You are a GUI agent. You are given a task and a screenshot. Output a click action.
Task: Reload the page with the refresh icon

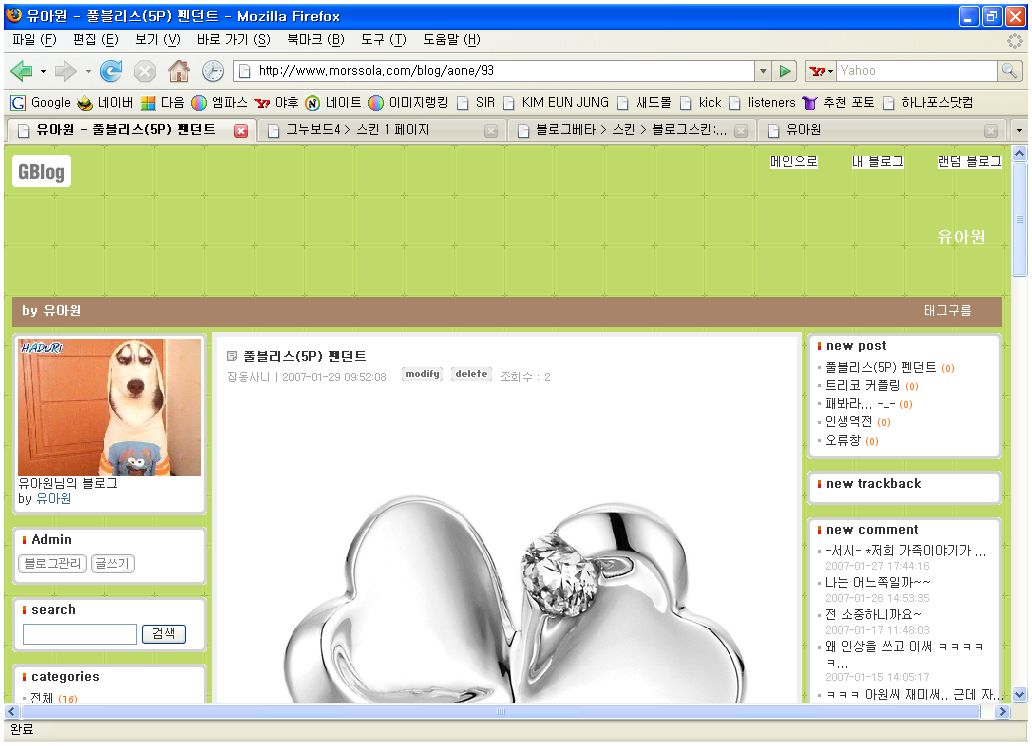111,71
